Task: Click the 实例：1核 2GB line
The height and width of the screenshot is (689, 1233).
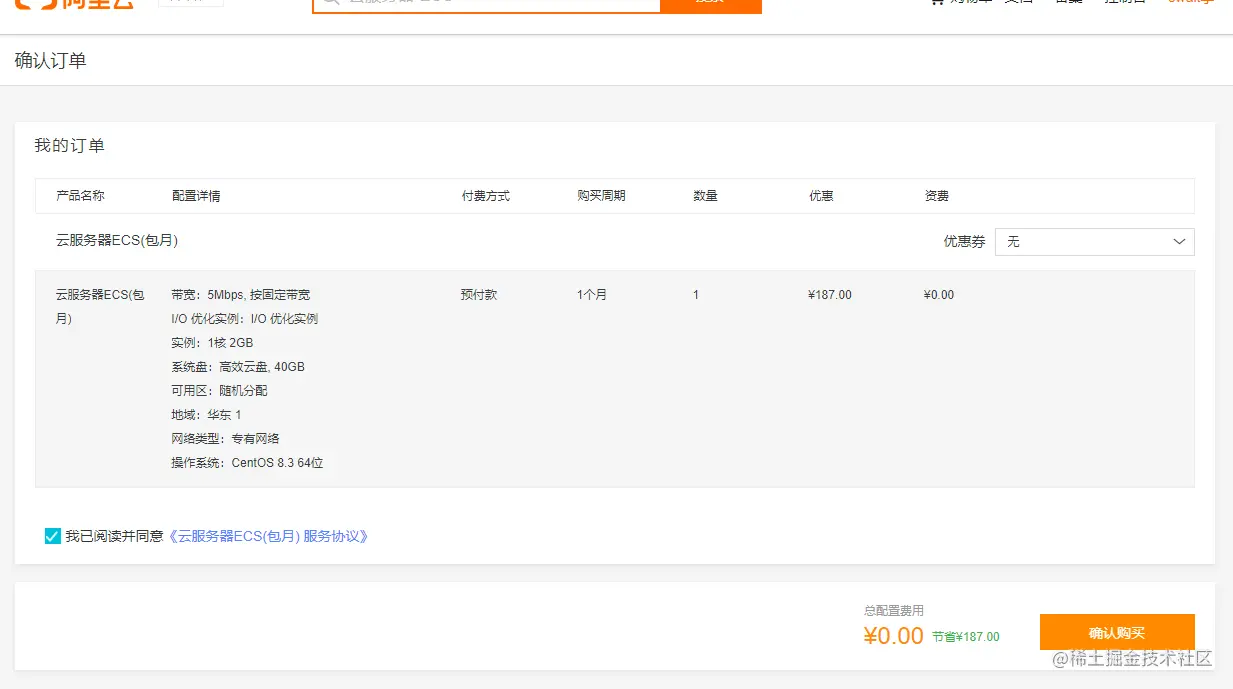Action: [212, 343]
